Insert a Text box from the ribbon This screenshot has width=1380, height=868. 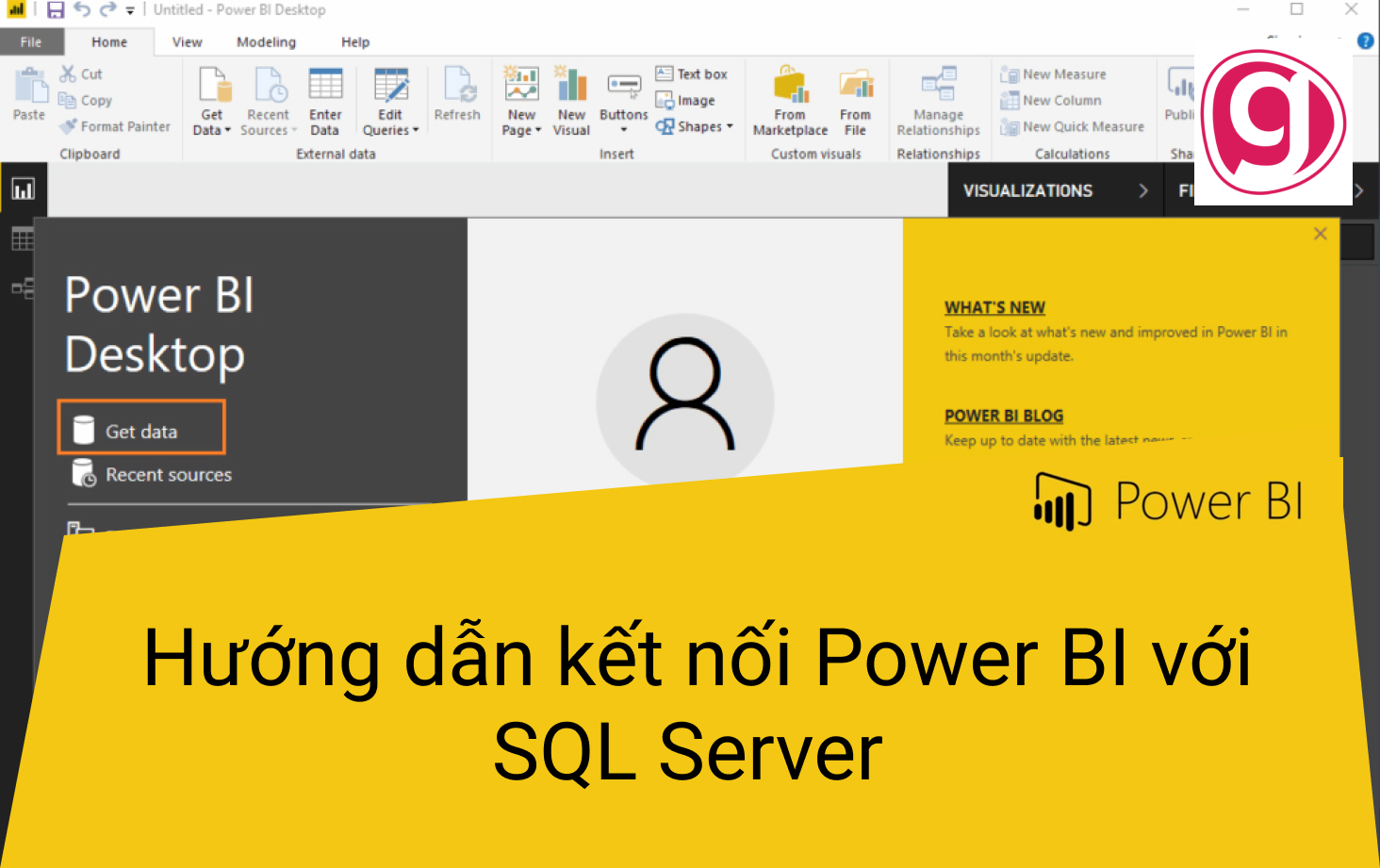coord(694,74)
